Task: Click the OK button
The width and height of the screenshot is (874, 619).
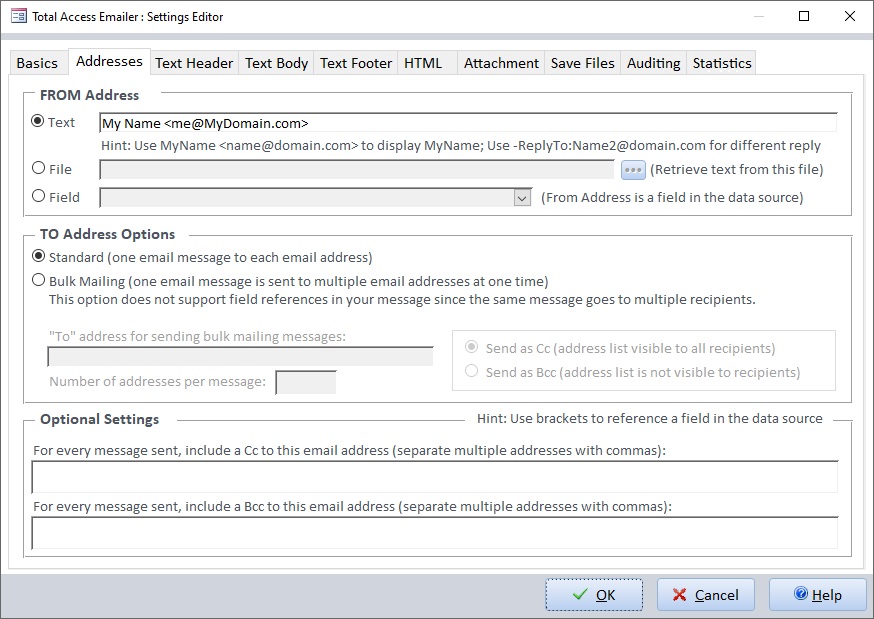Action: click(594, 595)
